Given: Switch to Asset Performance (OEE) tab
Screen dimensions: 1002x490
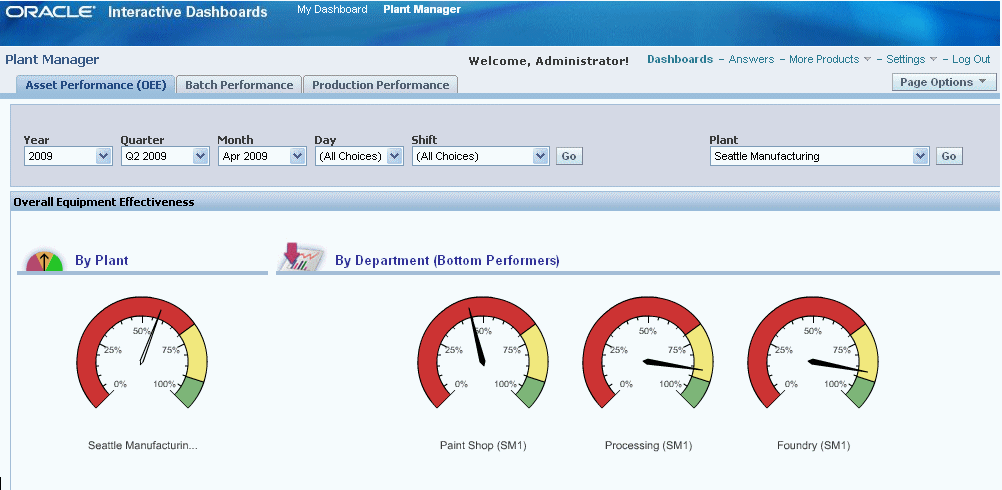Looking at the screenshot, I should (96, 85).
